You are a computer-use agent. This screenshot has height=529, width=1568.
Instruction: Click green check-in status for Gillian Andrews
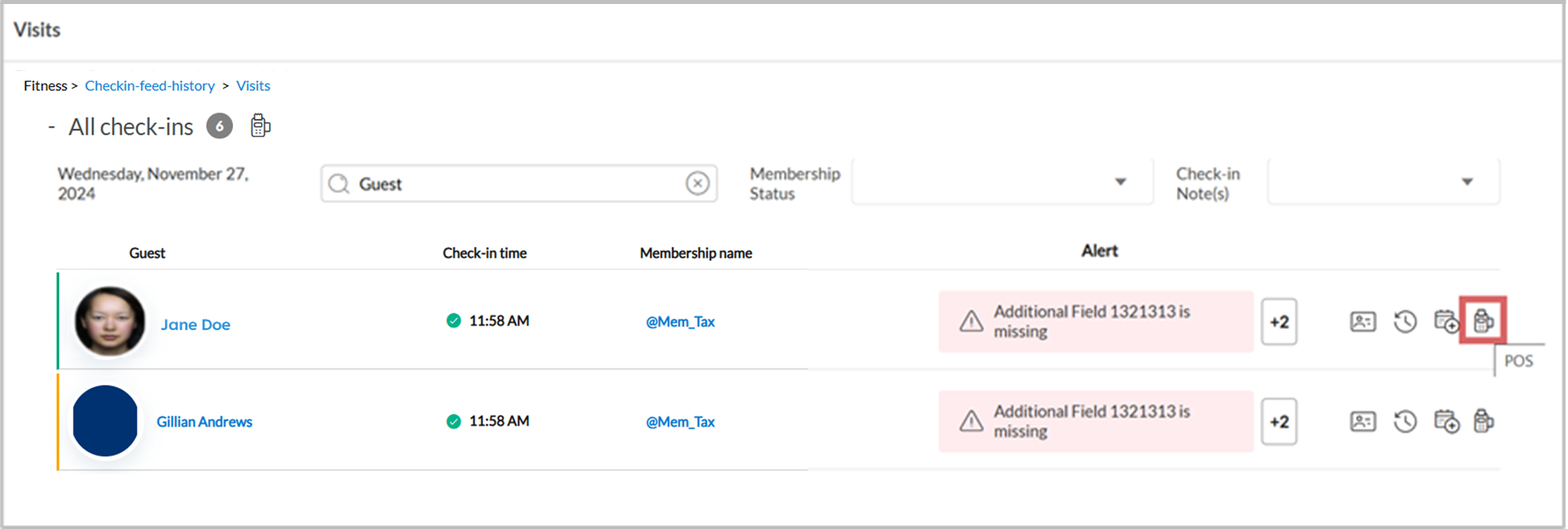453,421
